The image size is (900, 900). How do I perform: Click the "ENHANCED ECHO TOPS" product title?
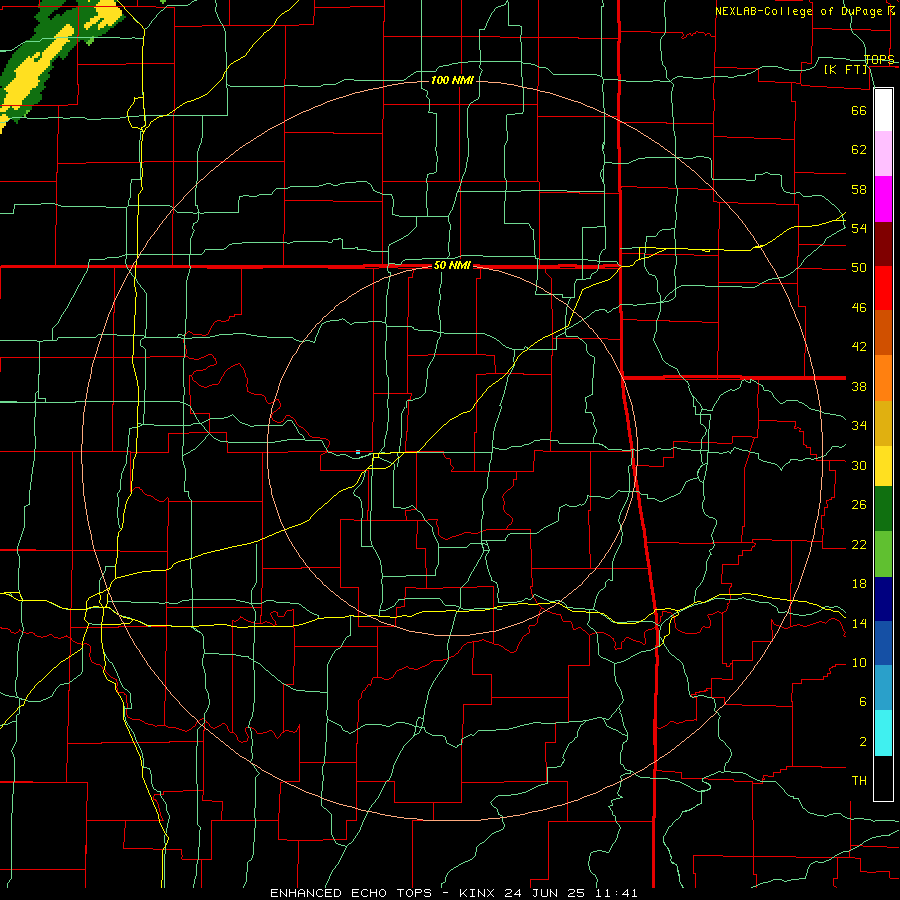[x=351, y=893]
